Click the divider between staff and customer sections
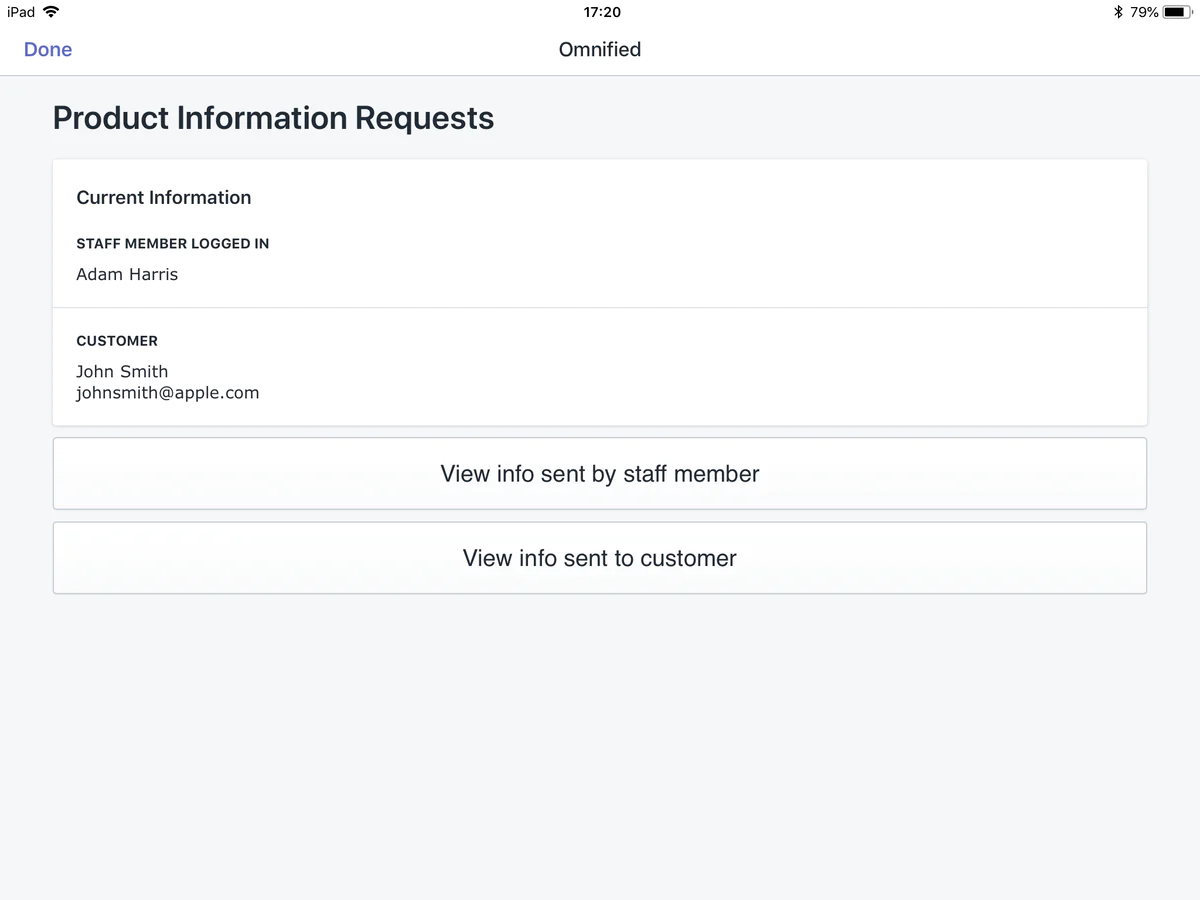Viewport: 1200px width, 900px height. [x=600, y=308]
